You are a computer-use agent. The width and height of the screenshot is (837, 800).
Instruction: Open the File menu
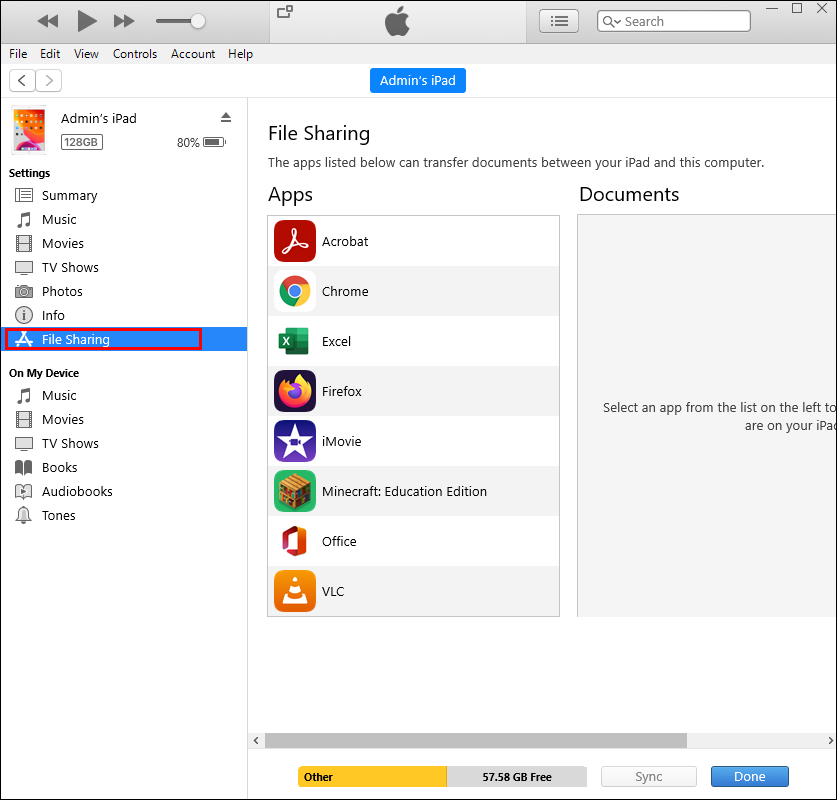(x=18, y=54)
